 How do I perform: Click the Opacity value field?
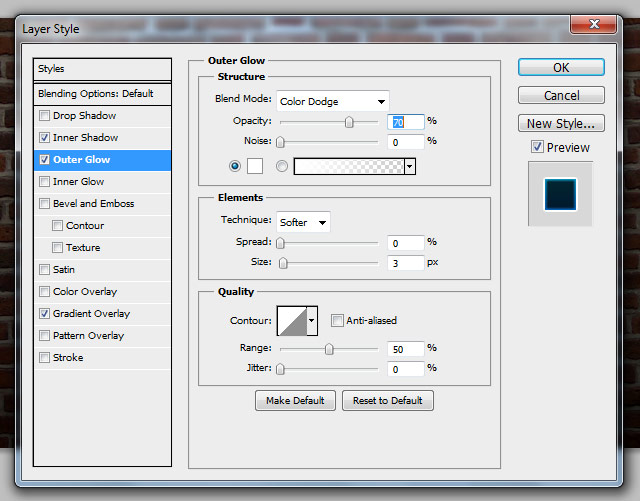click(406, 122)
